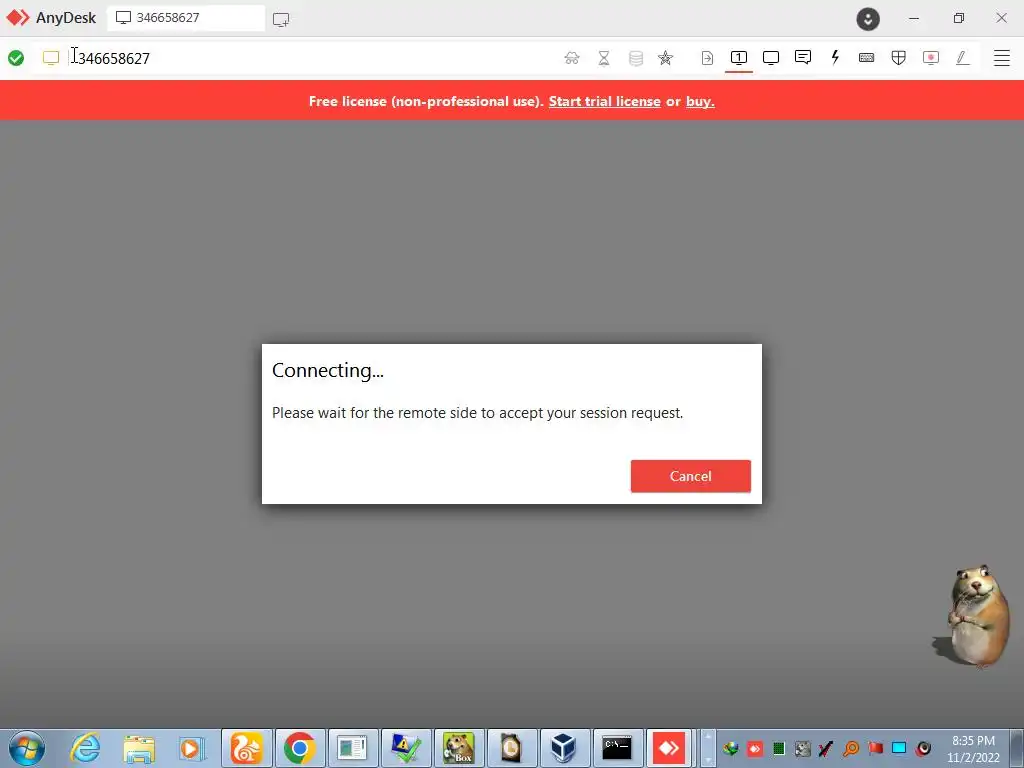Select remote monitor 1 icon
The width and height of the screenshot is (1024, 768).
pos(739,58)
